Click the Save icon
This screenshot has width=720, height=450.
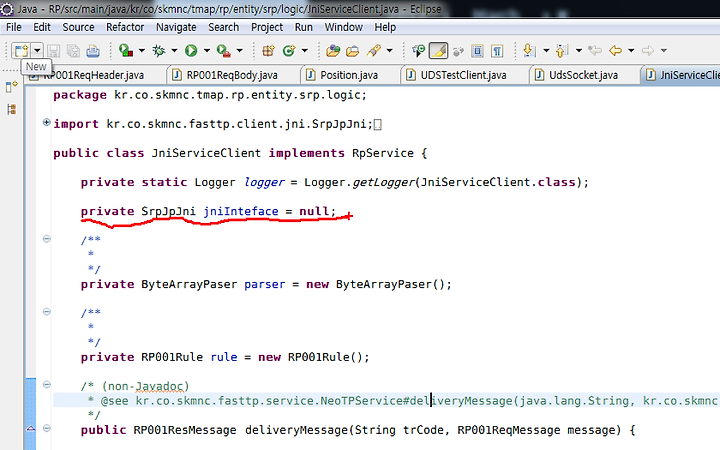point(53,51)
